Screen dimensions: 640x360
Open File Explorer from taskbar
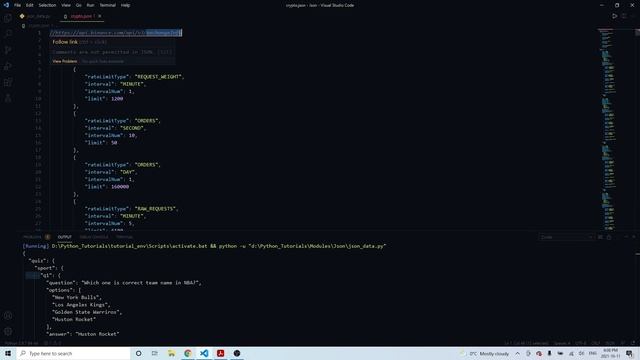[171, 353]
